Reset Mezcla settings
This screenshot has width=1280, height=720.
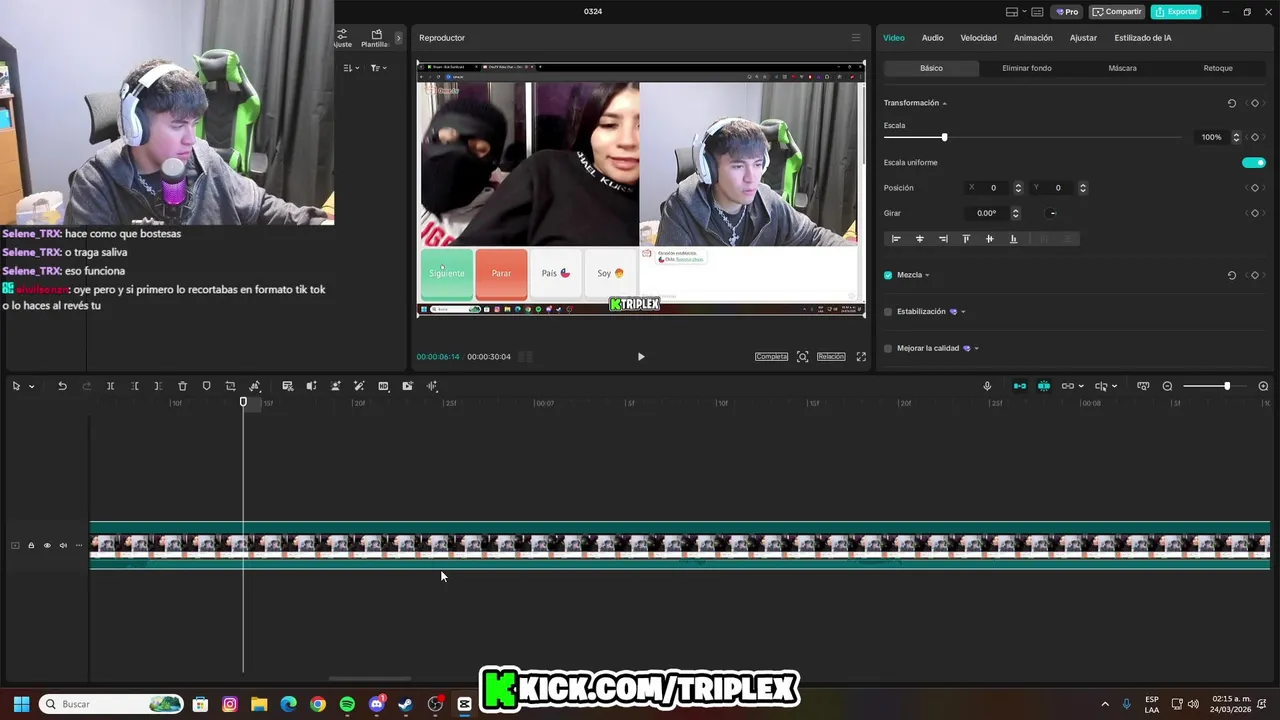[x=1231, y=275]
